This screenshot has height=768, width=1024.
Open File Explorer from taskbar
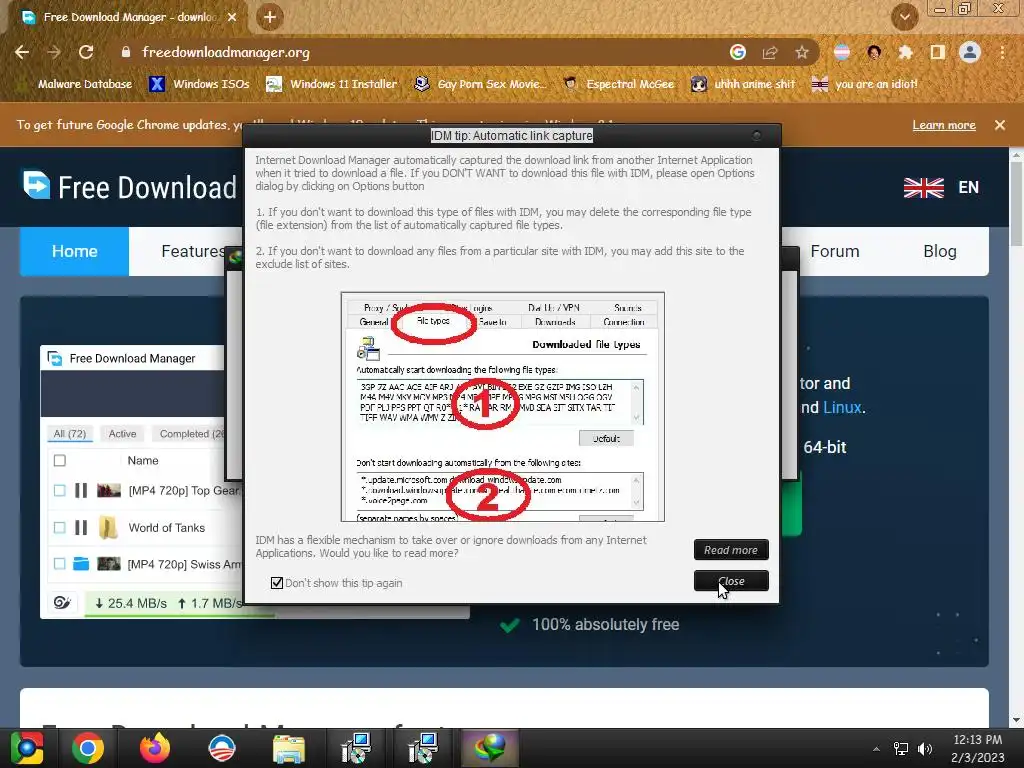(x=289, y=748)
